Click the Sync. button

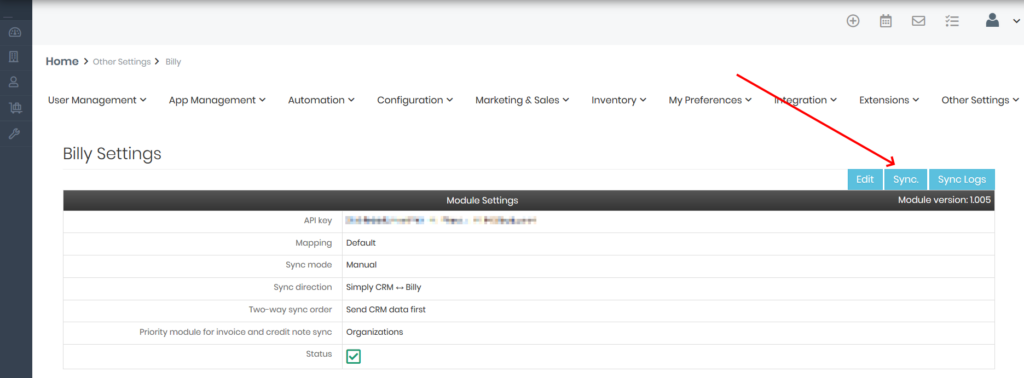click(x=906, y=180)
